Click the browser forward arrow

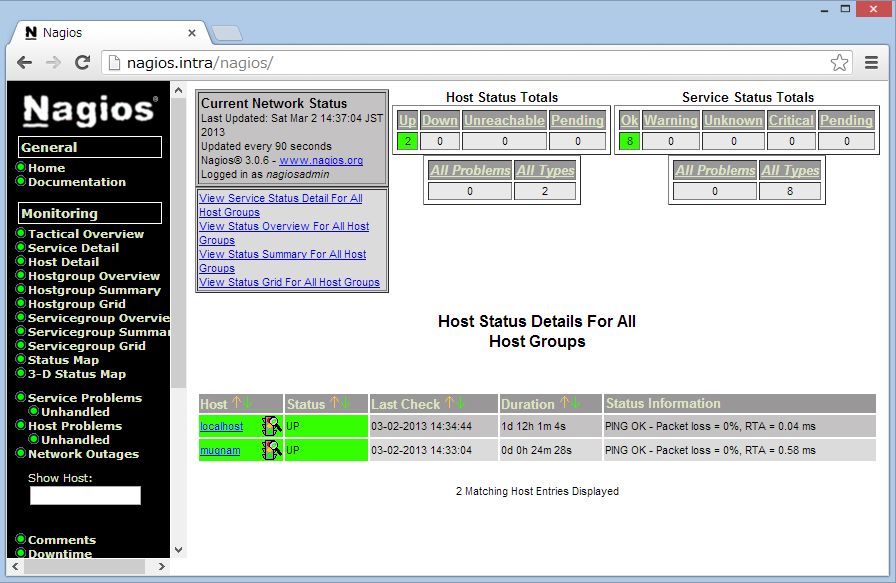pyautogui.click(x=53, y=62)
